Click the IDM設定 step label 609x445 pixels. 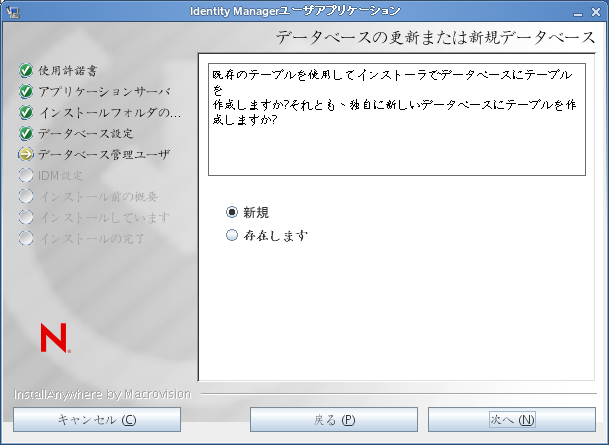coord(61,176)
